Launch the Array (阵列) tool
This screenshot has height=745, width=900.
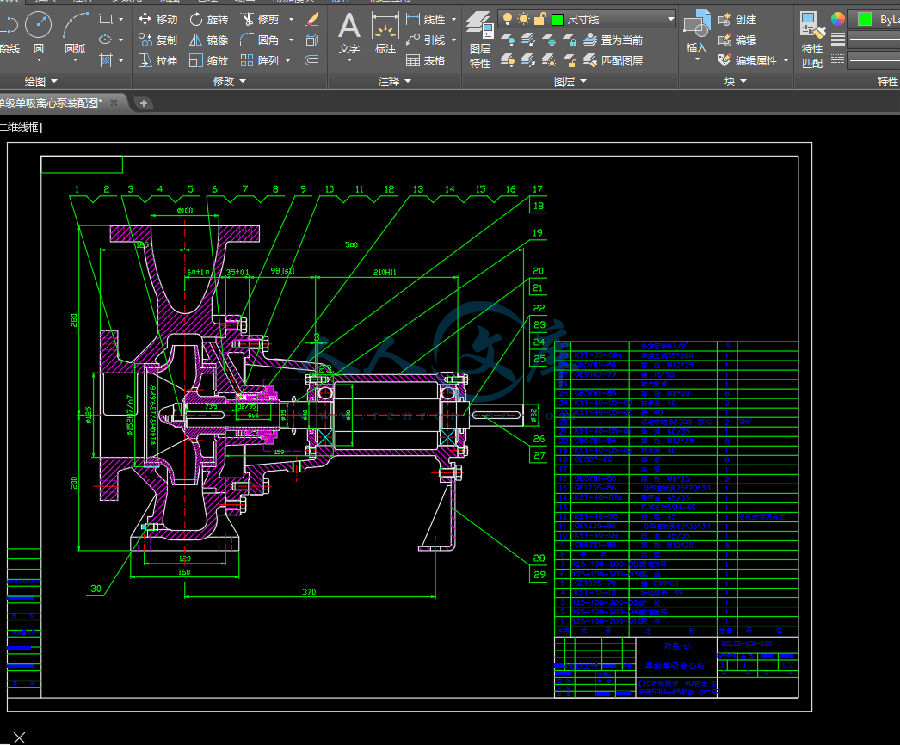point(259,60)
